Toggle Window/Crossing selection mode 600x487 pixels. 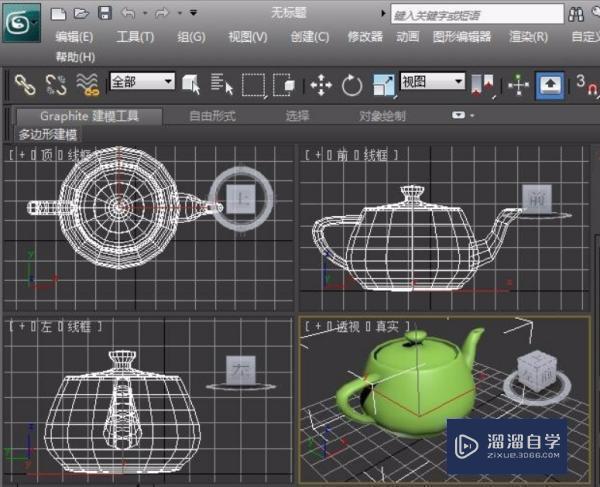pyautogui.click(x=284, y=85)
